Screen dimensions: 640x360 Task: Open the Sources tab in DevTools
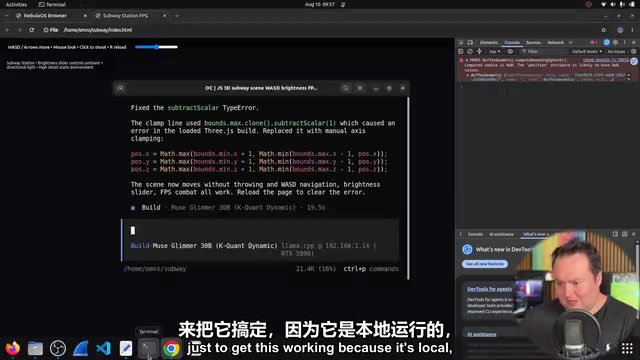tap(533, 42)
